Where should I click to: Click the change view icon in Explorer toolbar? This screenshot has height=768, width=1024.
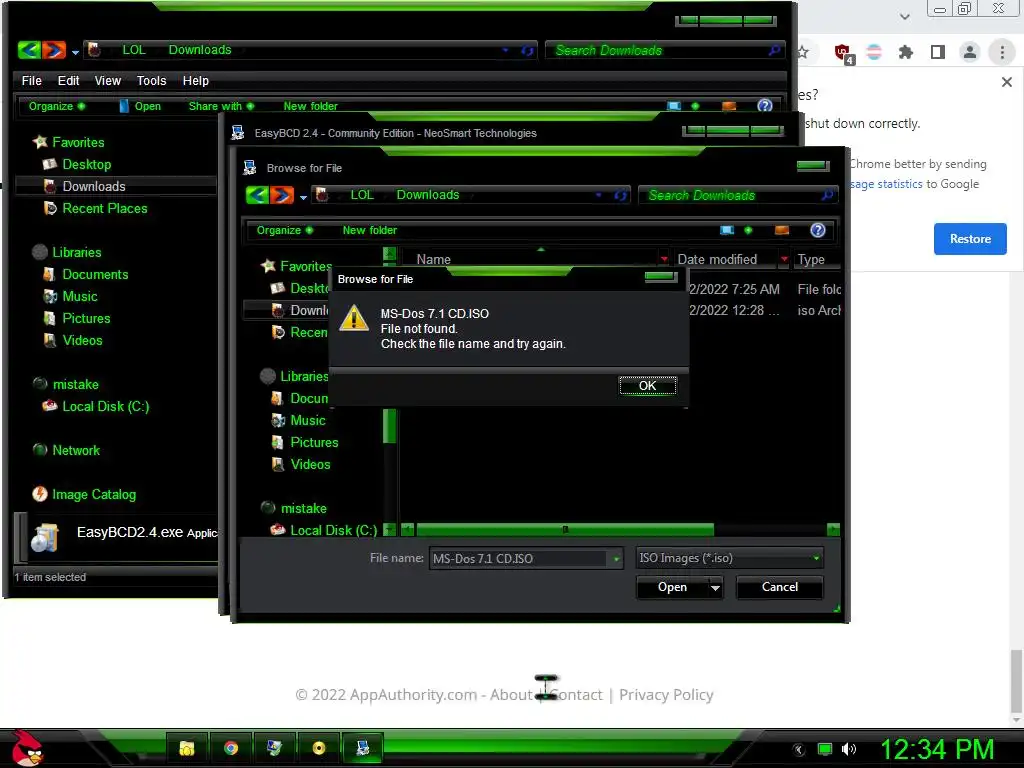pyautogui.click(x=673, y=106)
